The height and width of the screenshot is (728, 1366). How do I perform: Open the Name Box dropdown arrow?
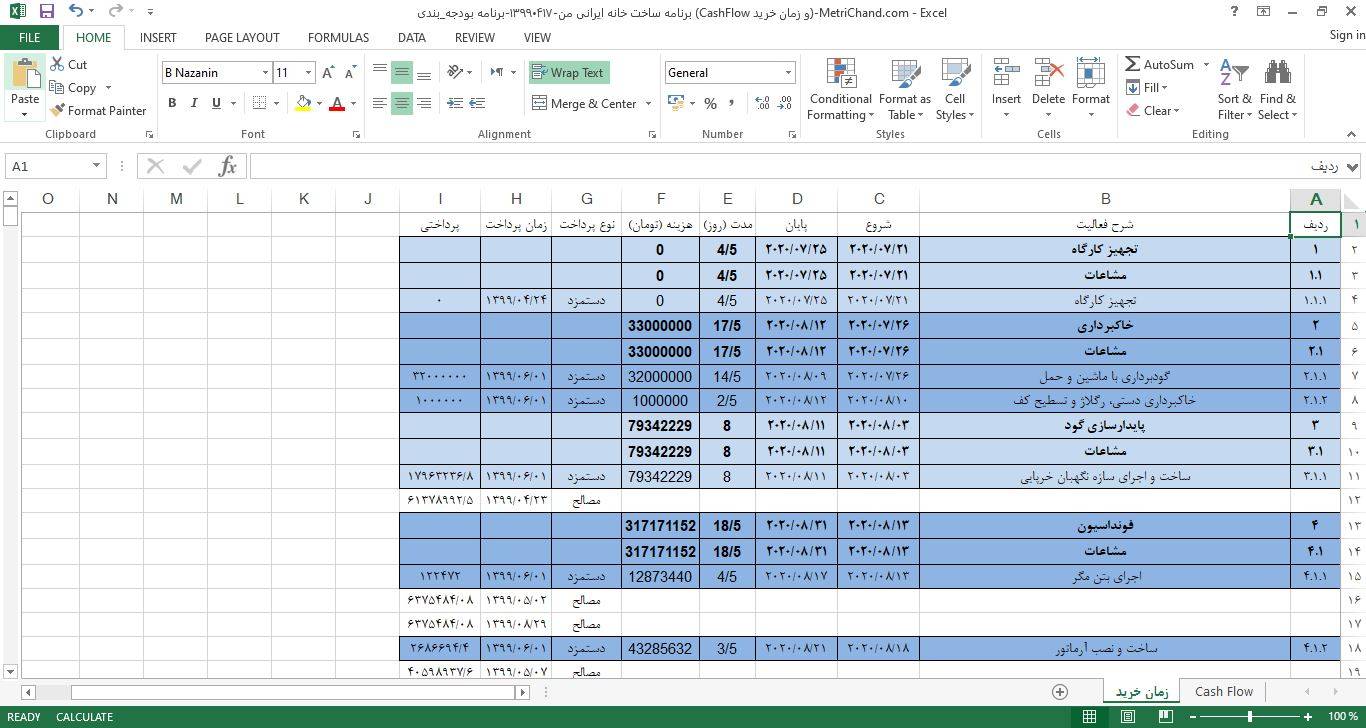[x=96, y=166]
